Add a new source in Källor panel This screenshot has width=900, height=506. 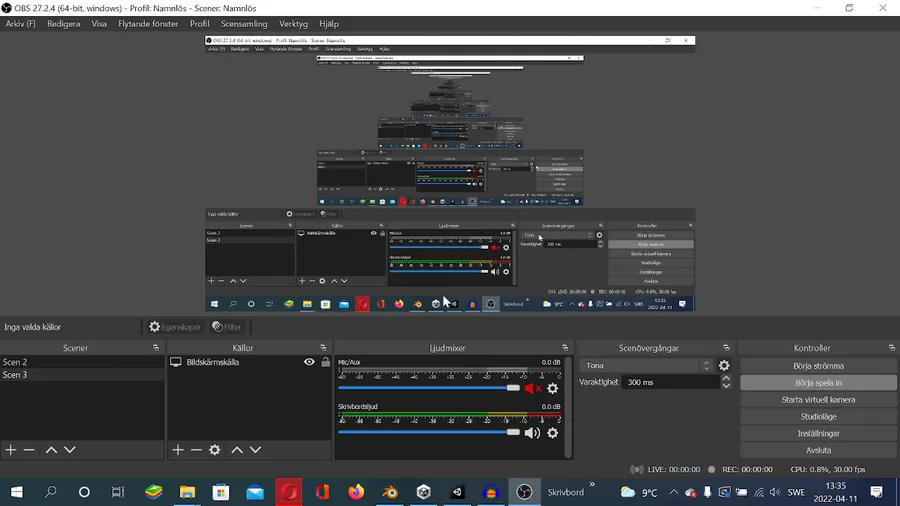click(x=178, y=450)
